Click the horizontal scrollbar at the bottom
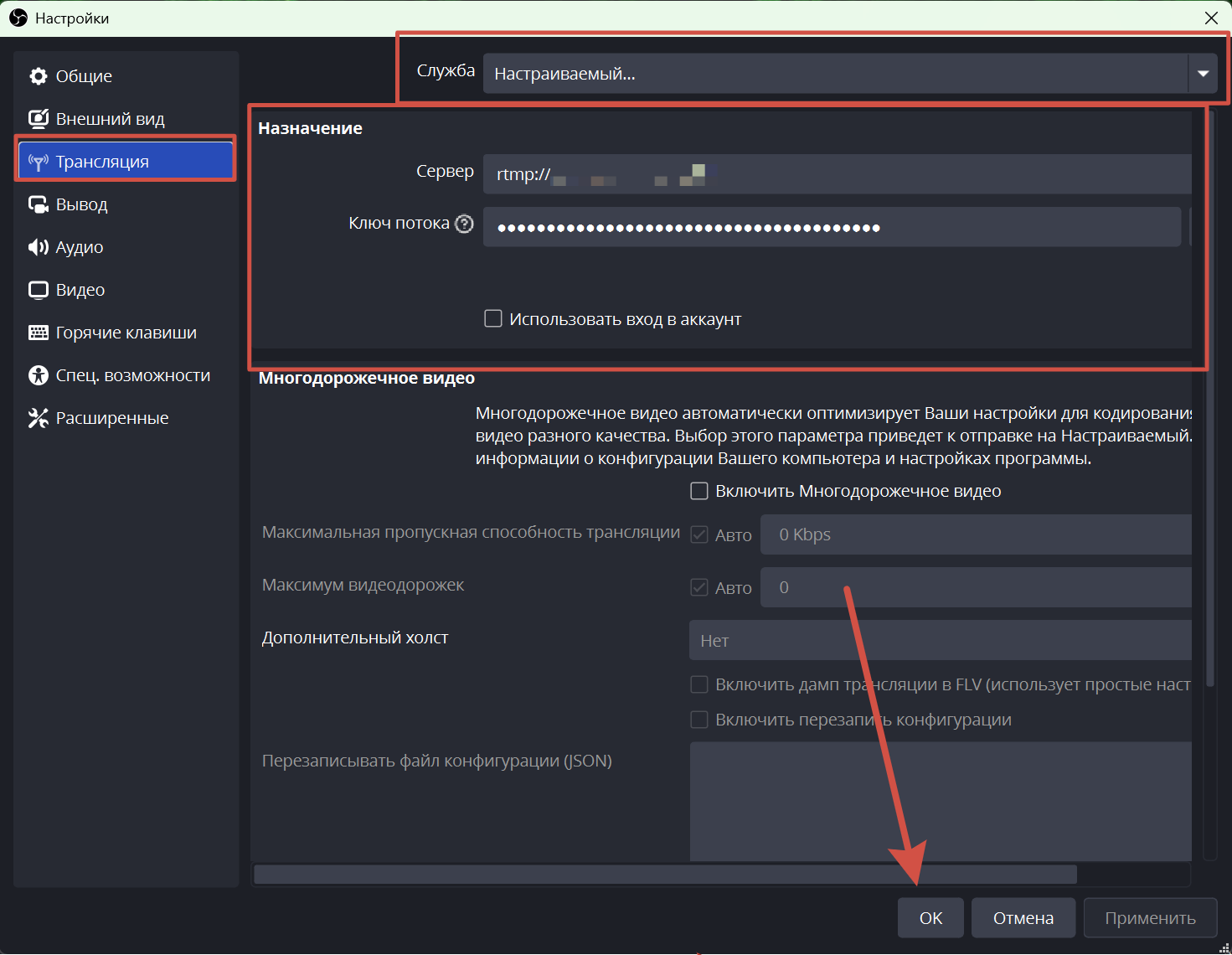 point(664,875)
